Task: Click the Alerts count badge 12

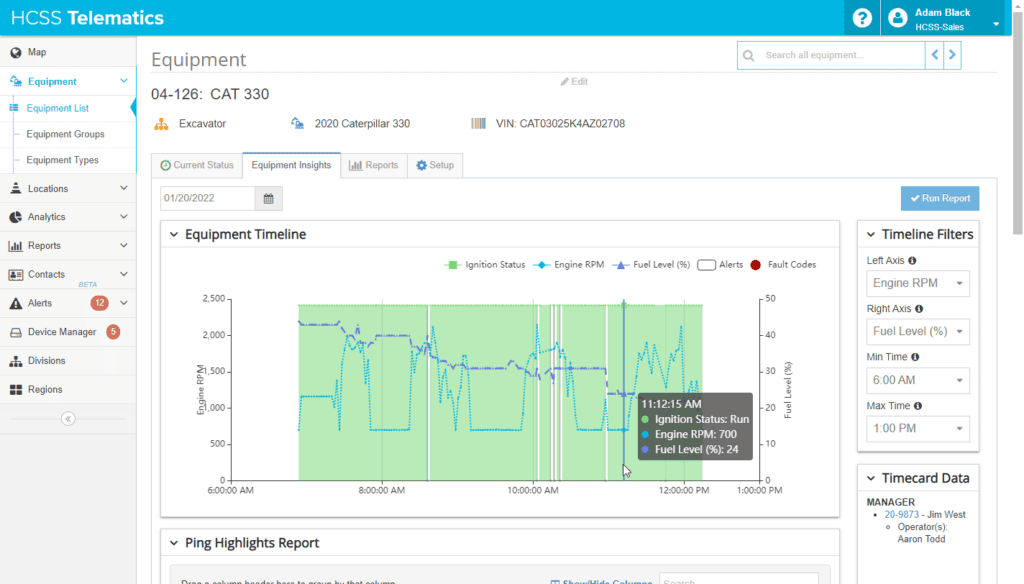Action: coord(99,303)
